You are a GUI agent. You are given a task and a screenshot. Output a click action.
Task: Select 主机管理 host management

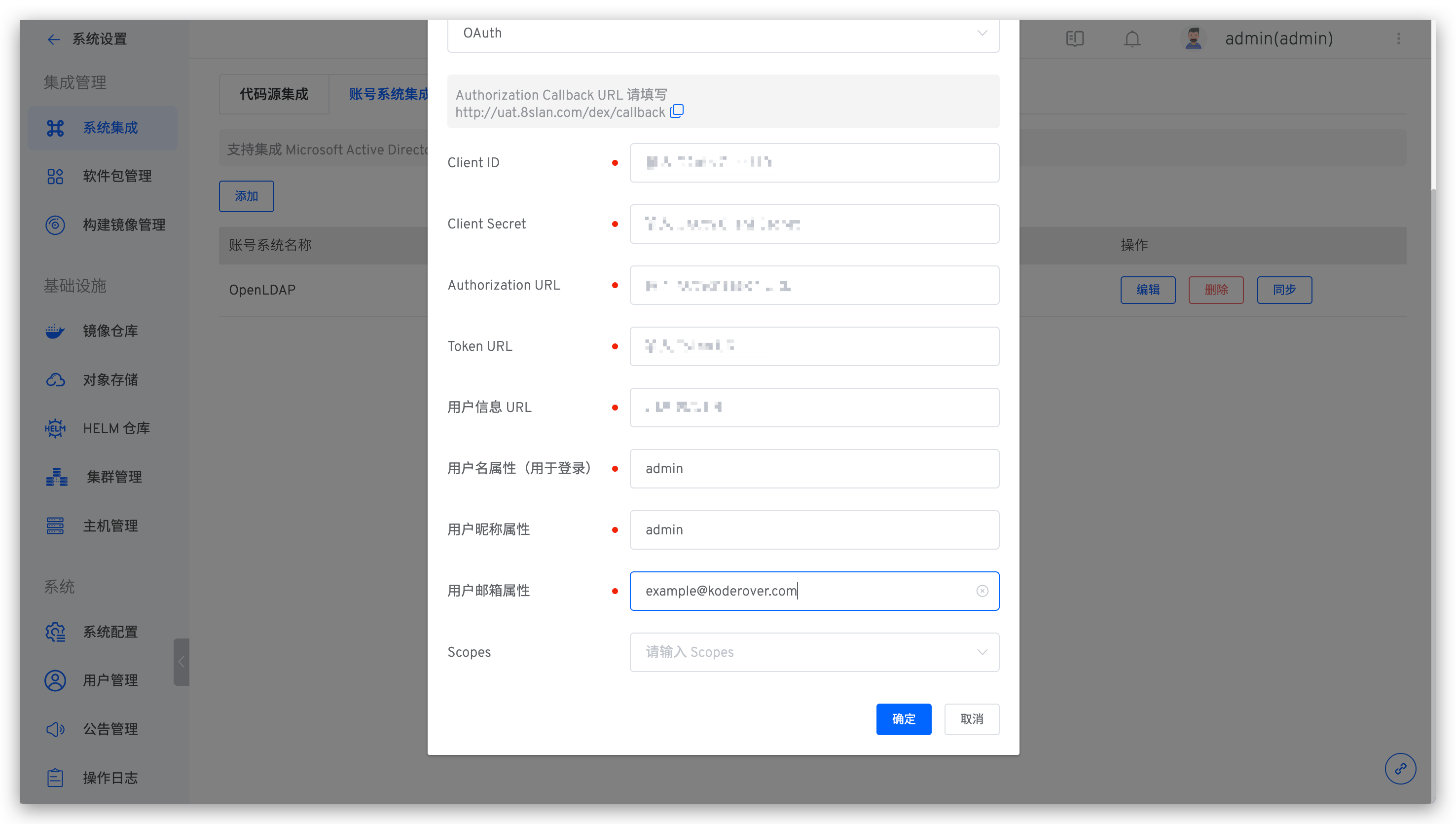pos(110,525)
